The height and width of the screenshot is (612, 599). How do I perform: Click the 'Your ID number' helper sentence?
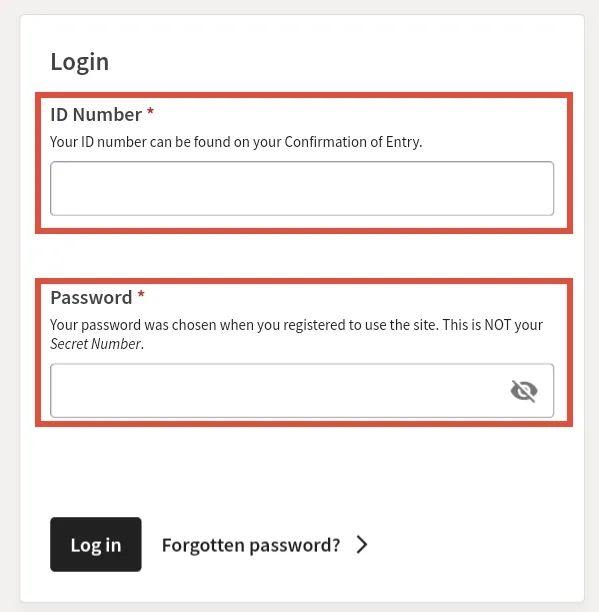[236, 142]
